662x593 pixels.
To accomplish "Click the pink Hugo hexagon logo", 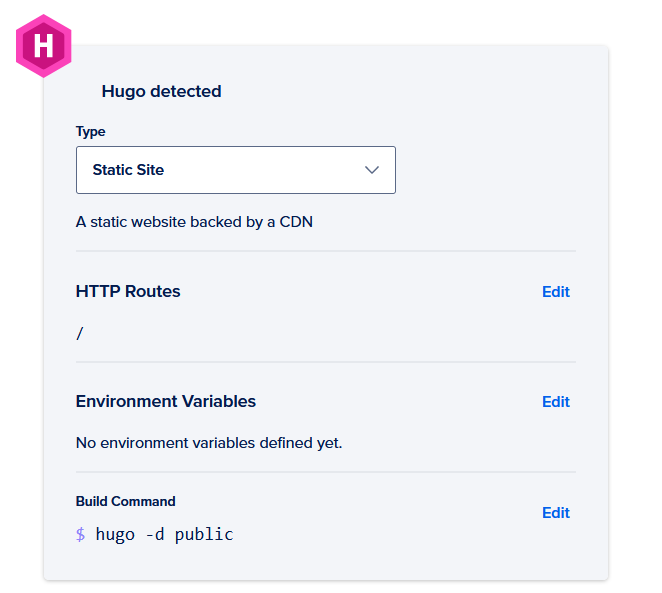I will [x=43, y=46].
